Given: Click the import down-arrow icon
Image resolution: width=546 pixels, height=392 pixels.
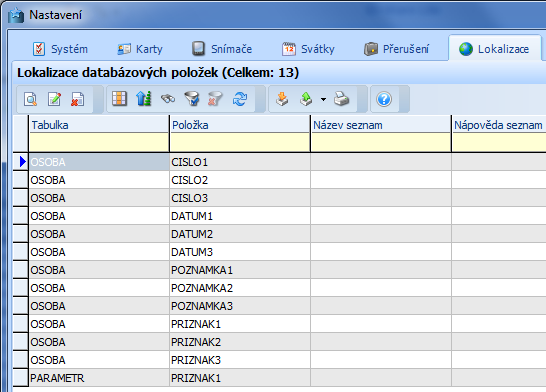Looking at the screenshot, I should coord(282,99).
